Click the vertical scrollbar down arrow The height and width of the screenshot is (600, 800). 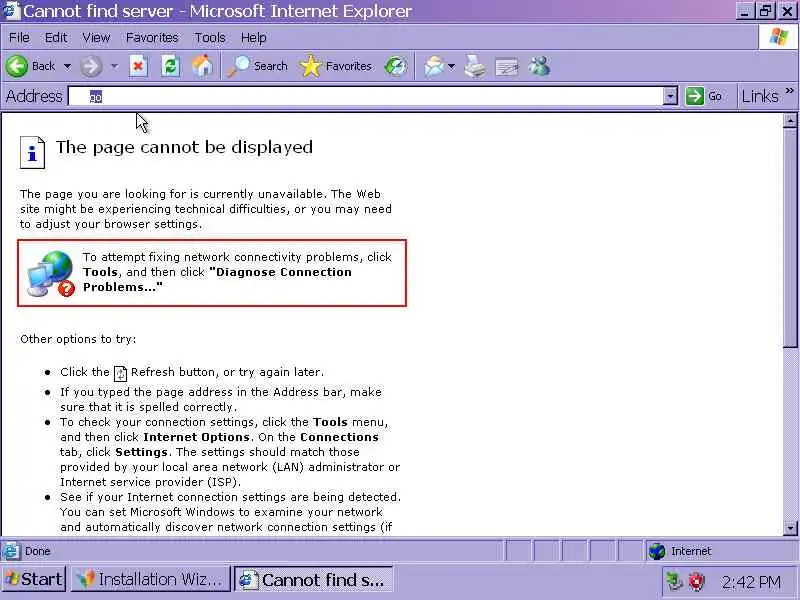pos(790,529)
